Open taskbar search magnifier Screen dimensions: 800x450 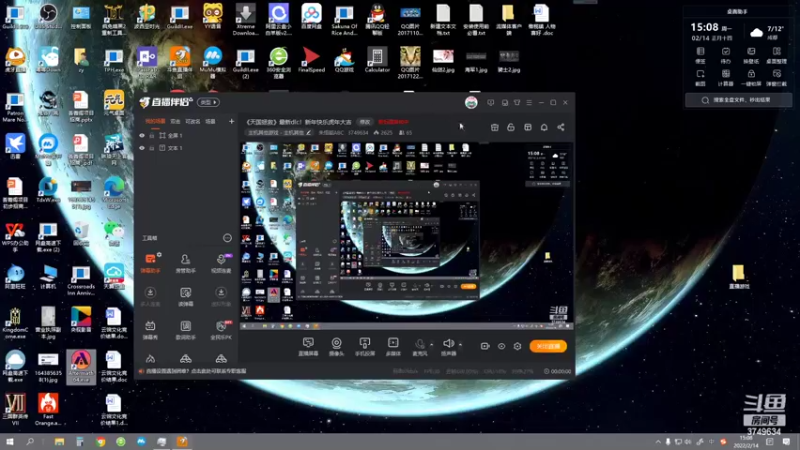30,441
